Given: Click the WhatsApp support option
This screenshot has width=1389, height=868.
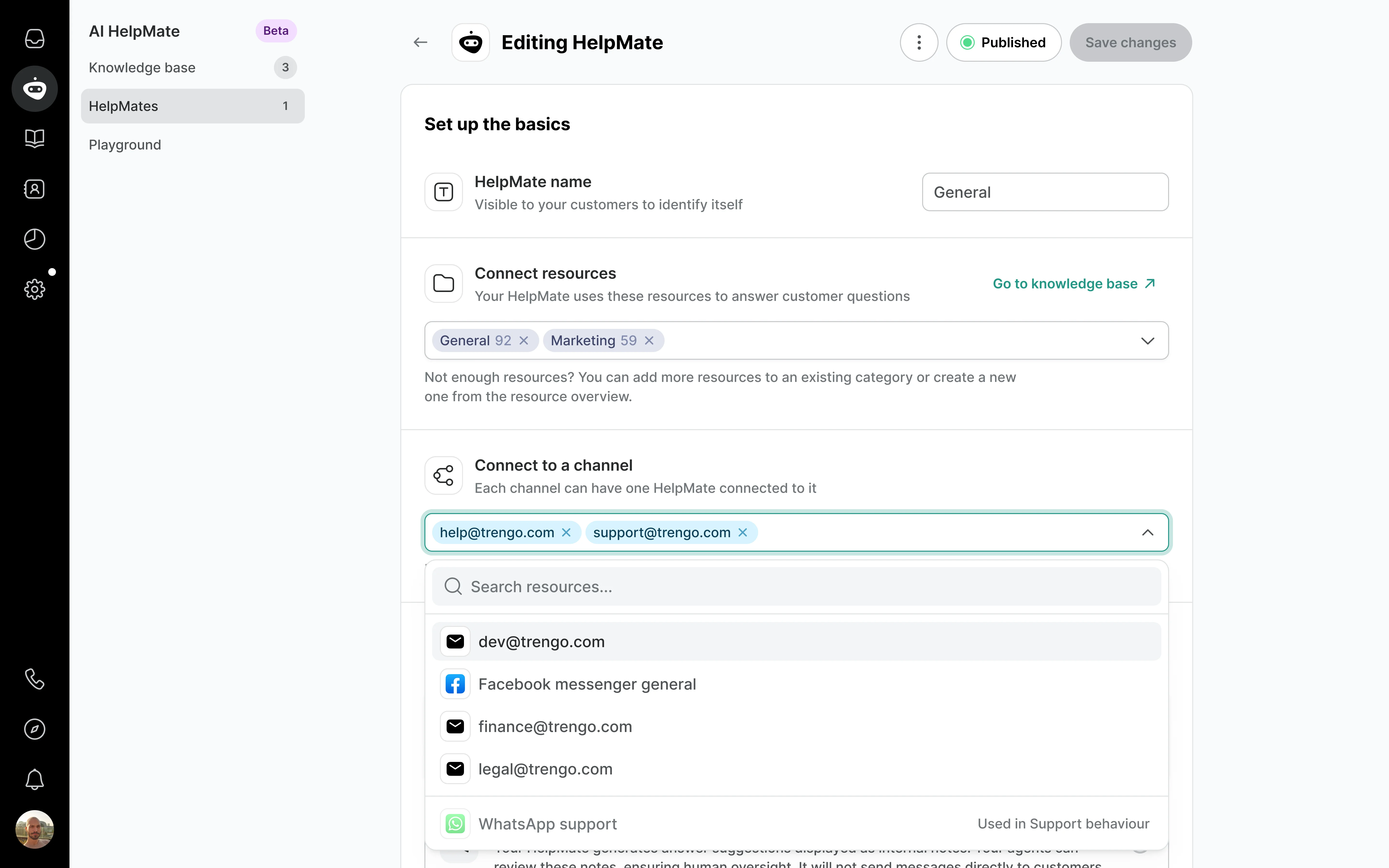Looking at the screenshot, I should coord(797,824).
